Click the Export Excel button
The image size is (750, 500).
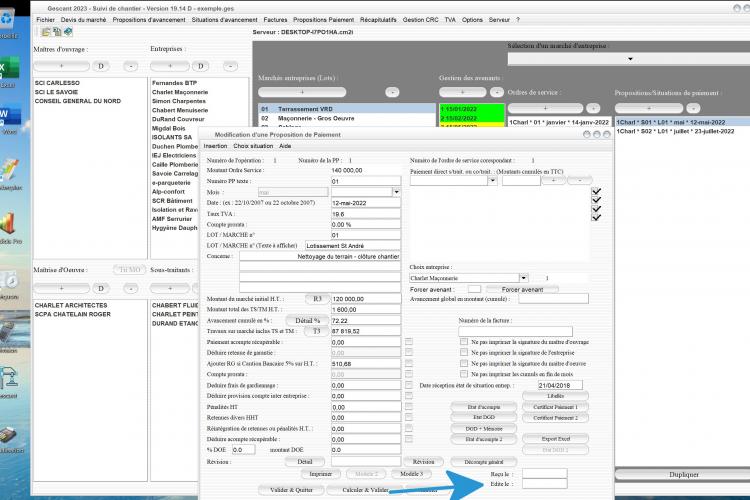coord(555,439)
